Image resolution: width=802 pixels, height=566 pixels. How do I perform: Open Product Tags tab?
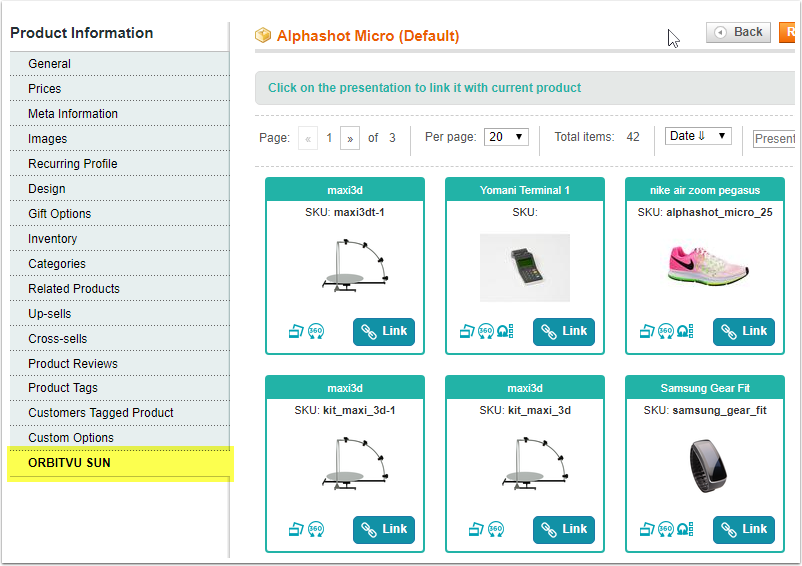(120, 388)
